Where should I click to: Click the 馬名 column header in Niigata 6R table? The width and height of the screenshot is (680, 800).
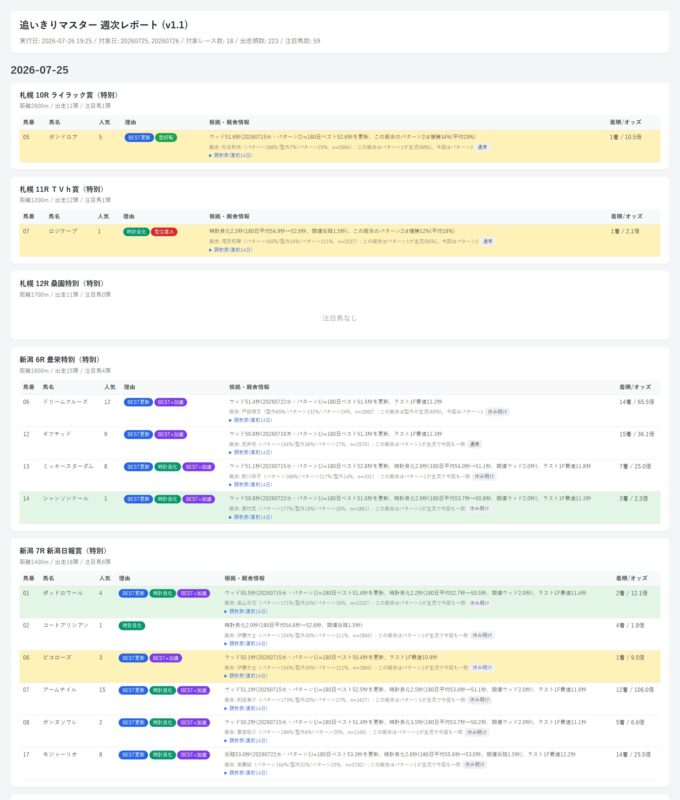[48, 387]
